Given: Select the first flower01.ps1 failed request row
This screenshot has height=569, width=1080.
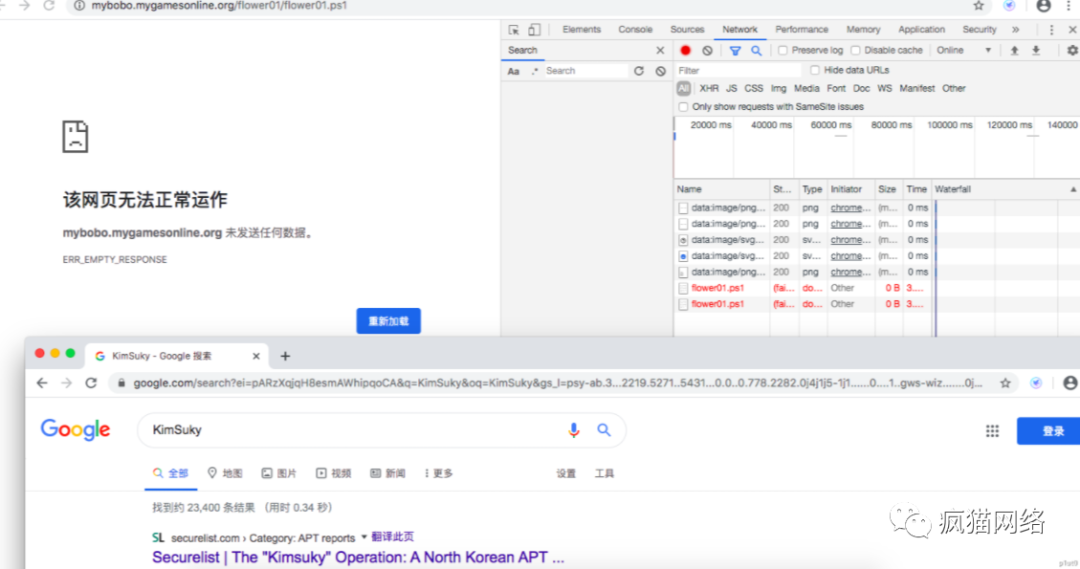Looking at the screenshot, I should click(x=802, y=288).
